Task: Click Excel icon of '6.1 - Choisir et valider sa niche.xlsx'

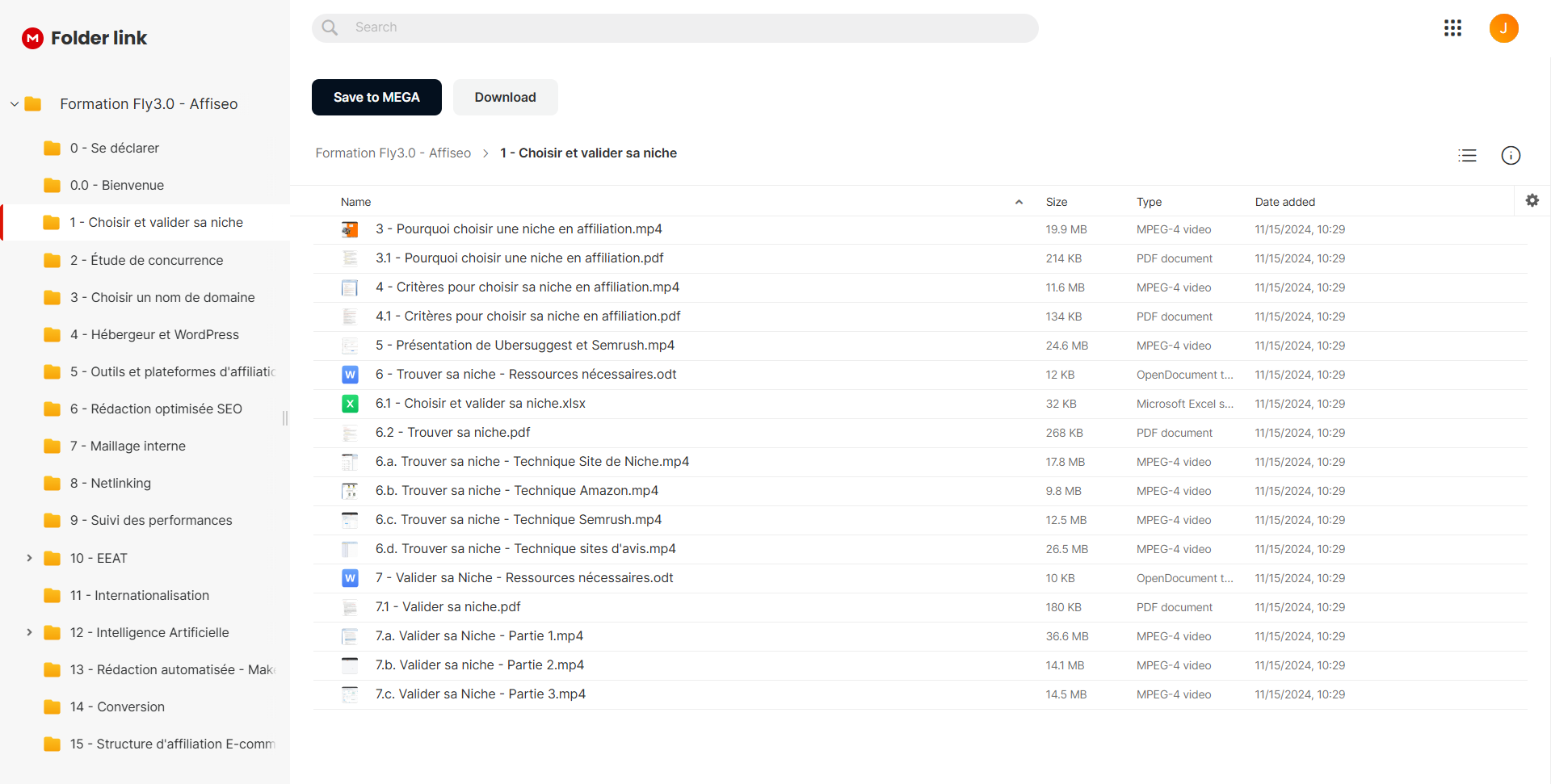Action: pyautogui.click(x=350, y=404)
